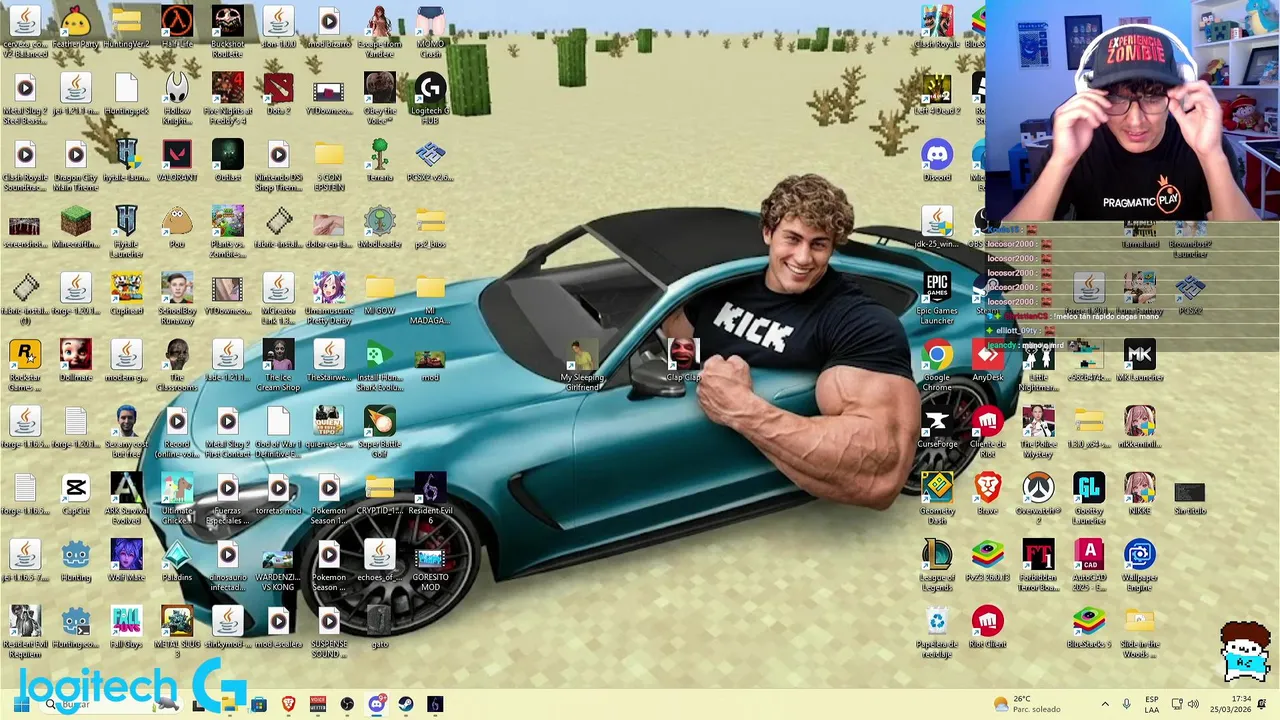This screenshot has height=720, width=1280.
Task: Select the GORESITO MOD video file
Action: [430, 566]
